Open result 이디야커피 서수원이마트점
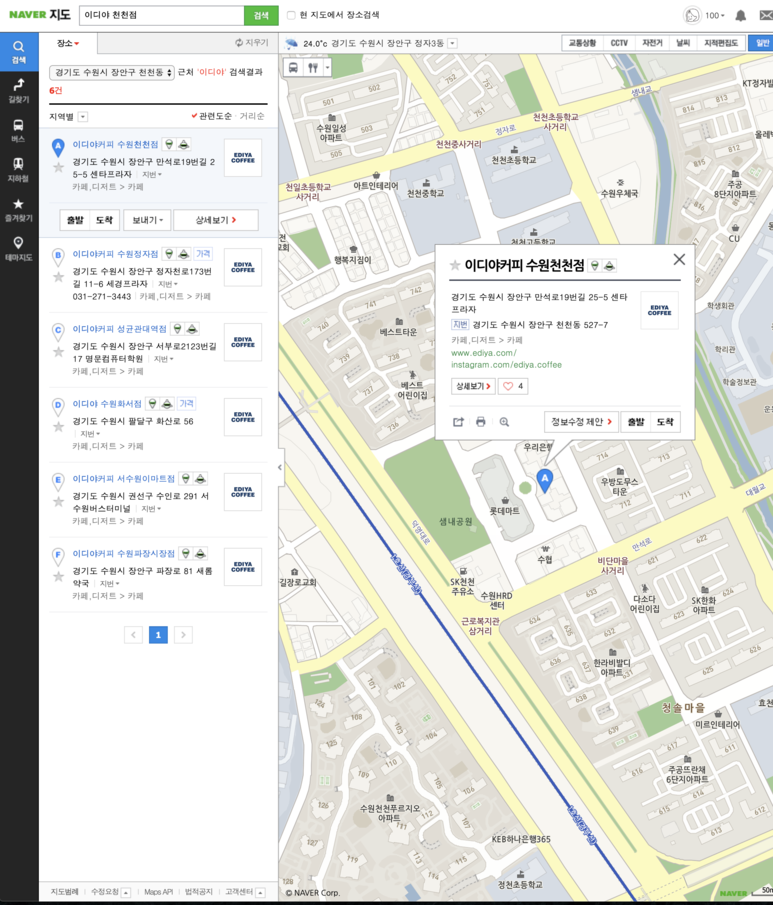 click(x=124, y=479)
